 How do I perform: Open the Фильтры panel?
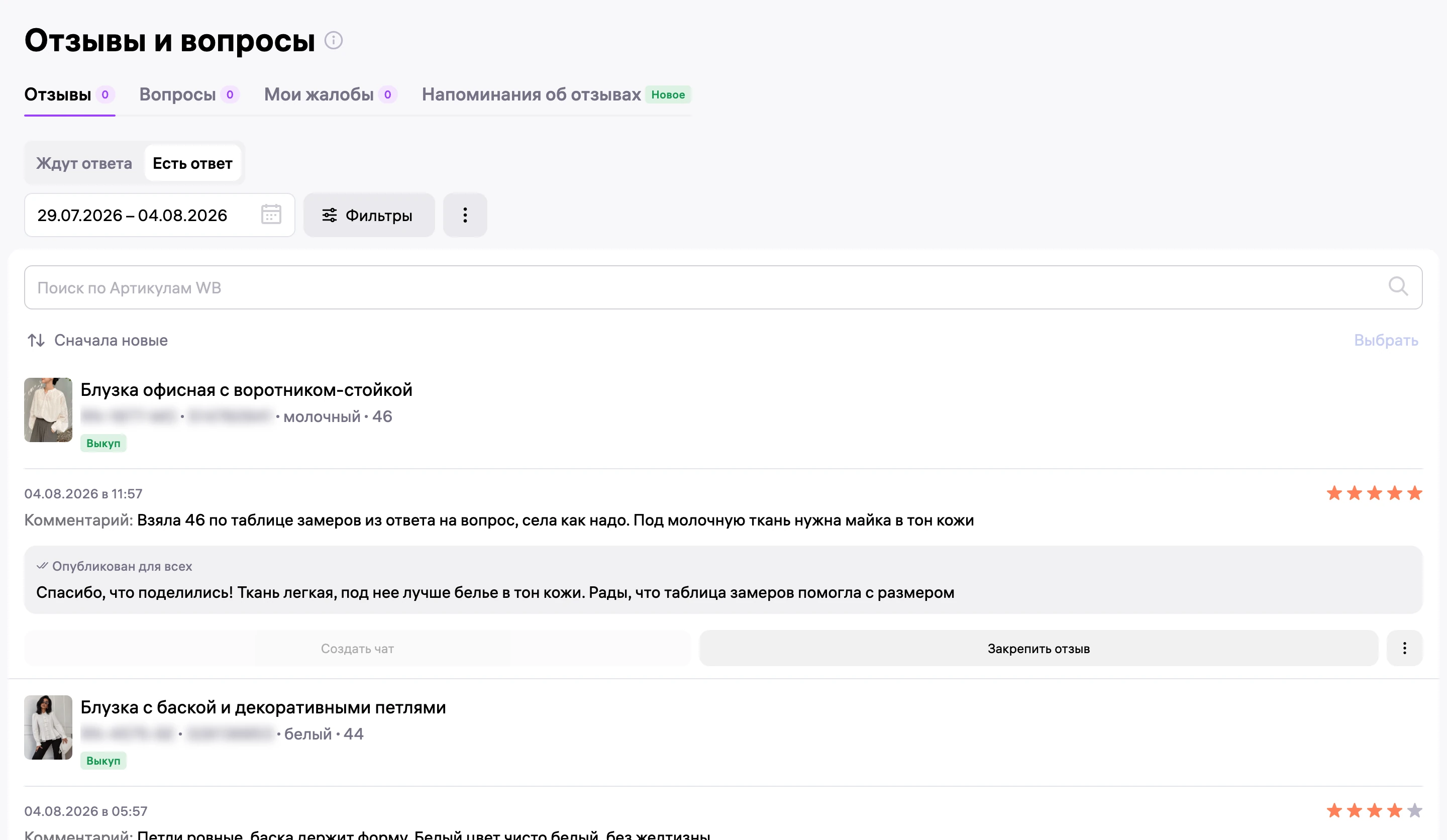(x=369, y=216)
